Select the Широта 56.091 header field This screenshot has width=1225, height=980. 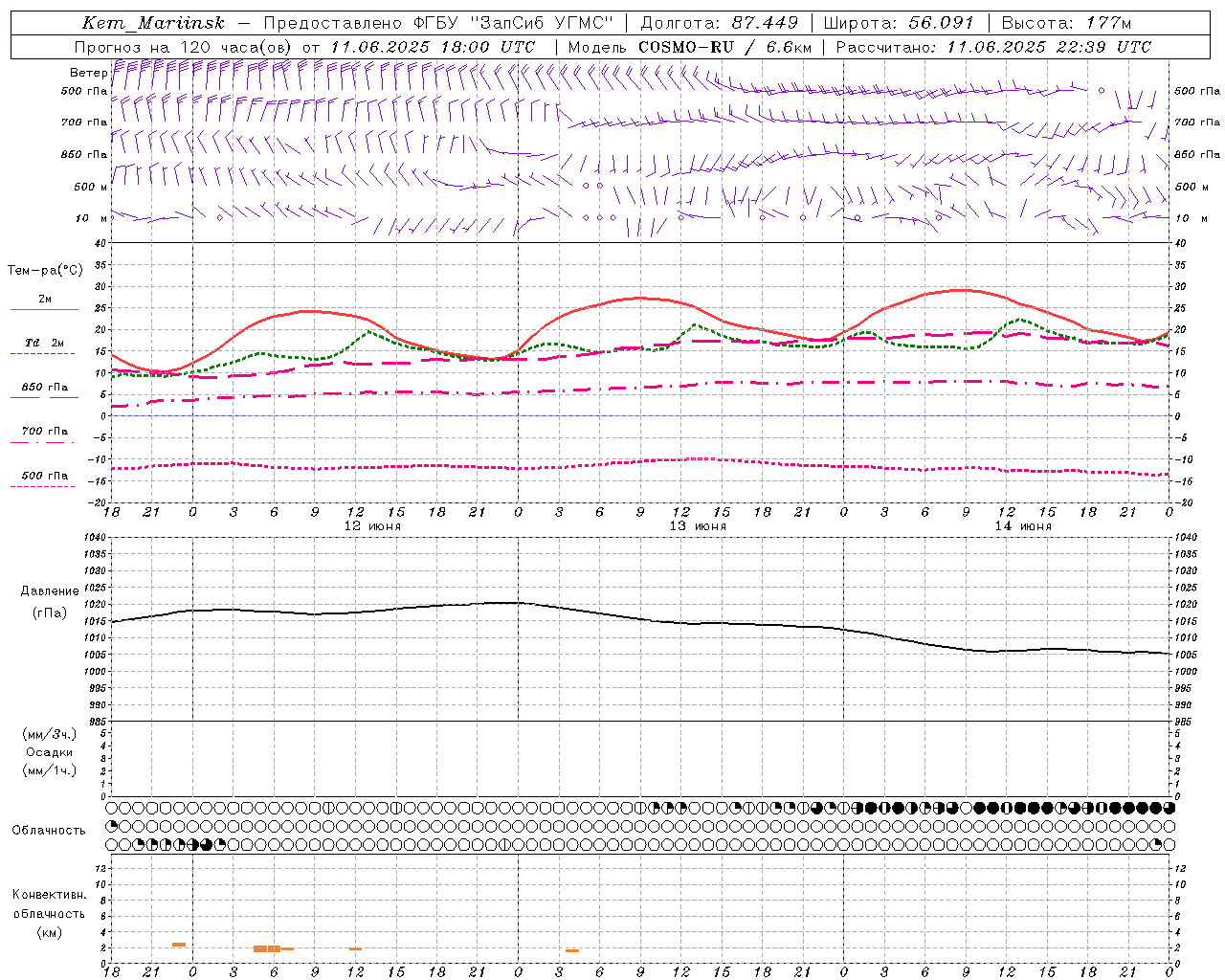click(x=899, y=23)
